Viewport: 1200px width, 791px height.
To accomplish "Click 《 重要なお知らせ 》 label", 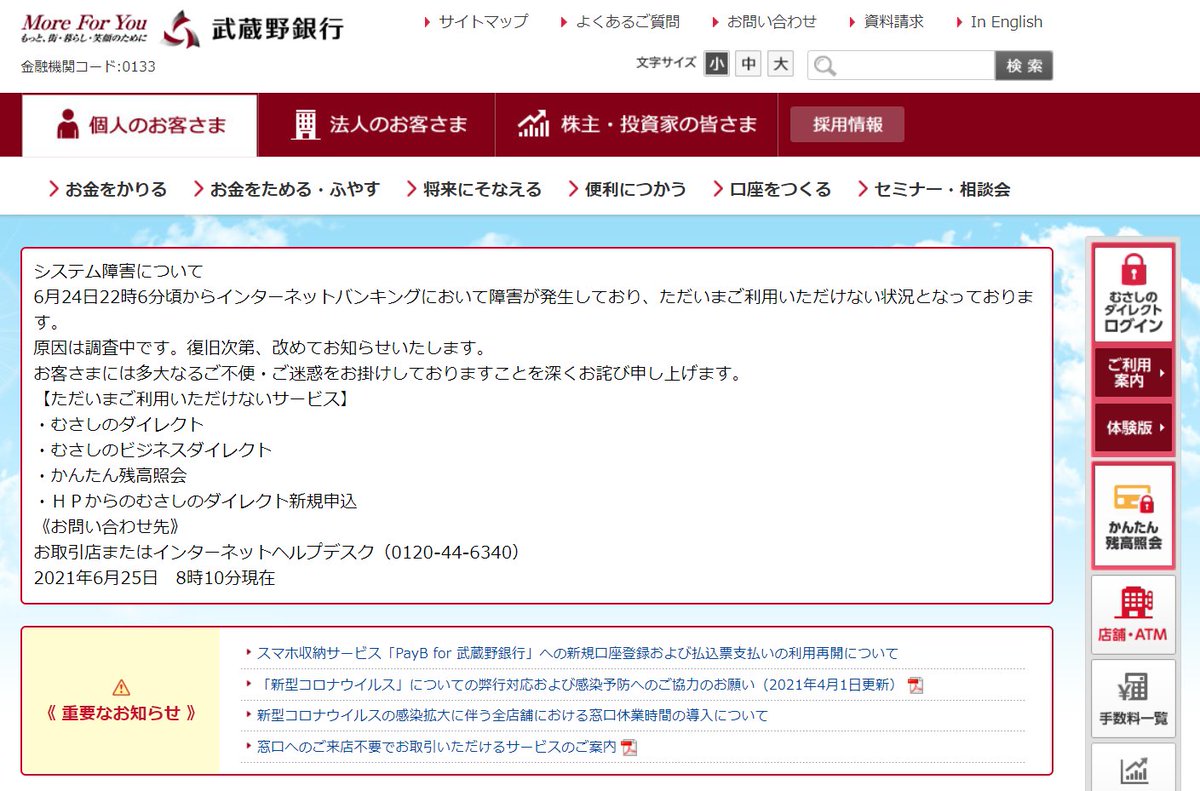I will (x=120, y=713).
